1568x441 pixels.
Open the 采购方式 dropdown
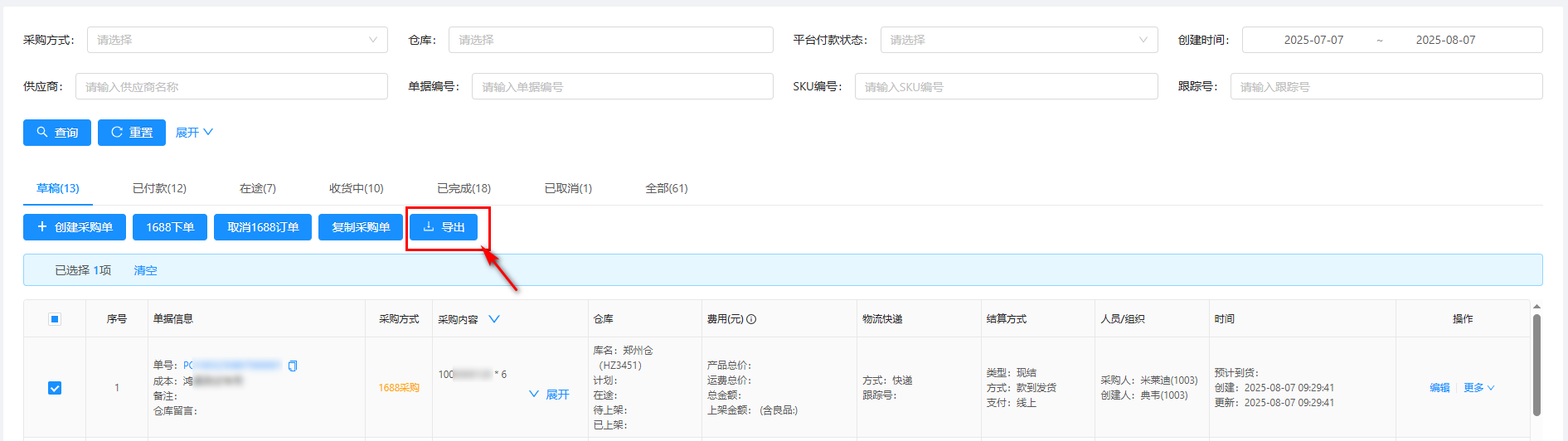[236, 40]
